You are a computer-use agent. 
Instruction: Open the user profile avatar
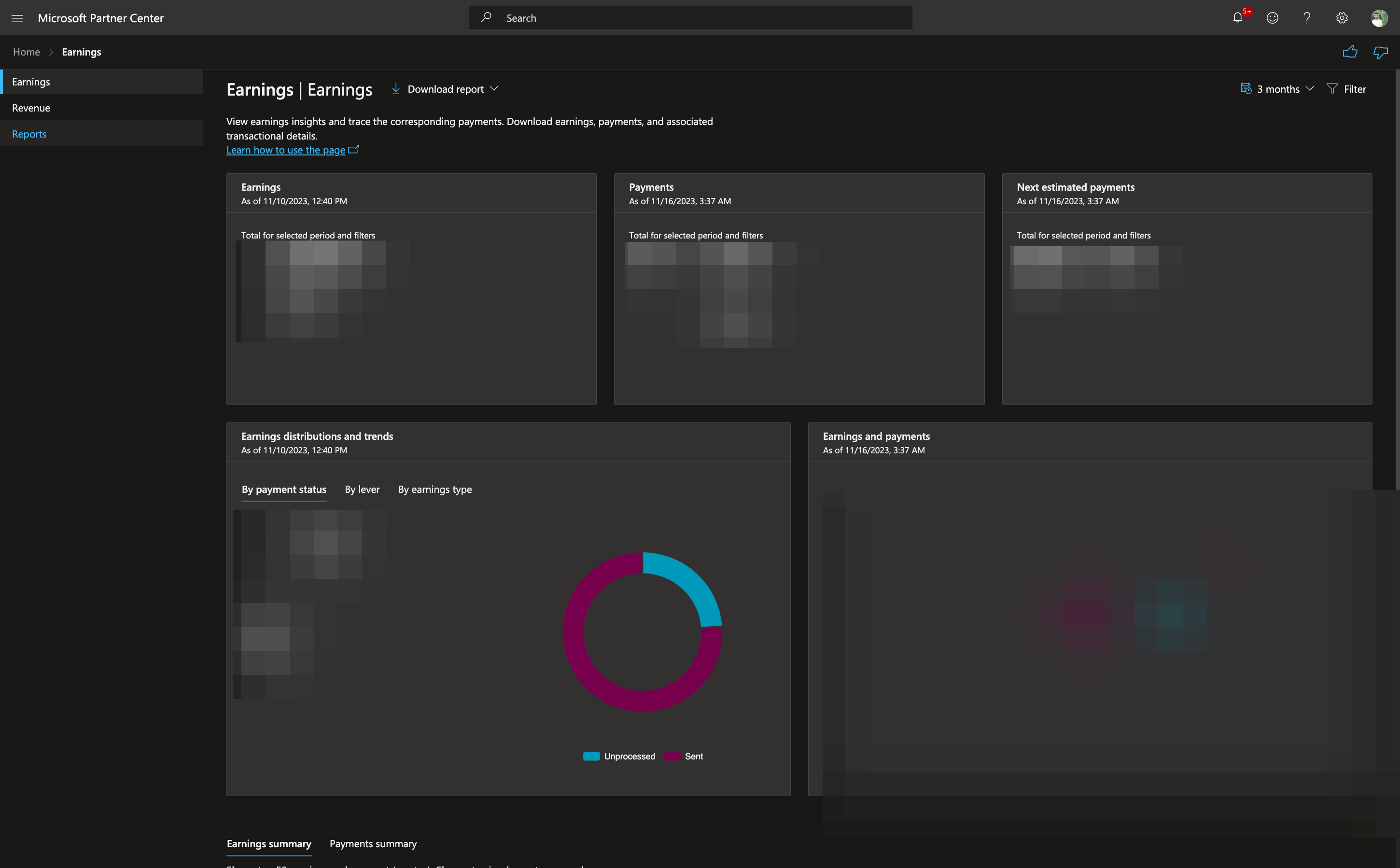pos(1379,18)
